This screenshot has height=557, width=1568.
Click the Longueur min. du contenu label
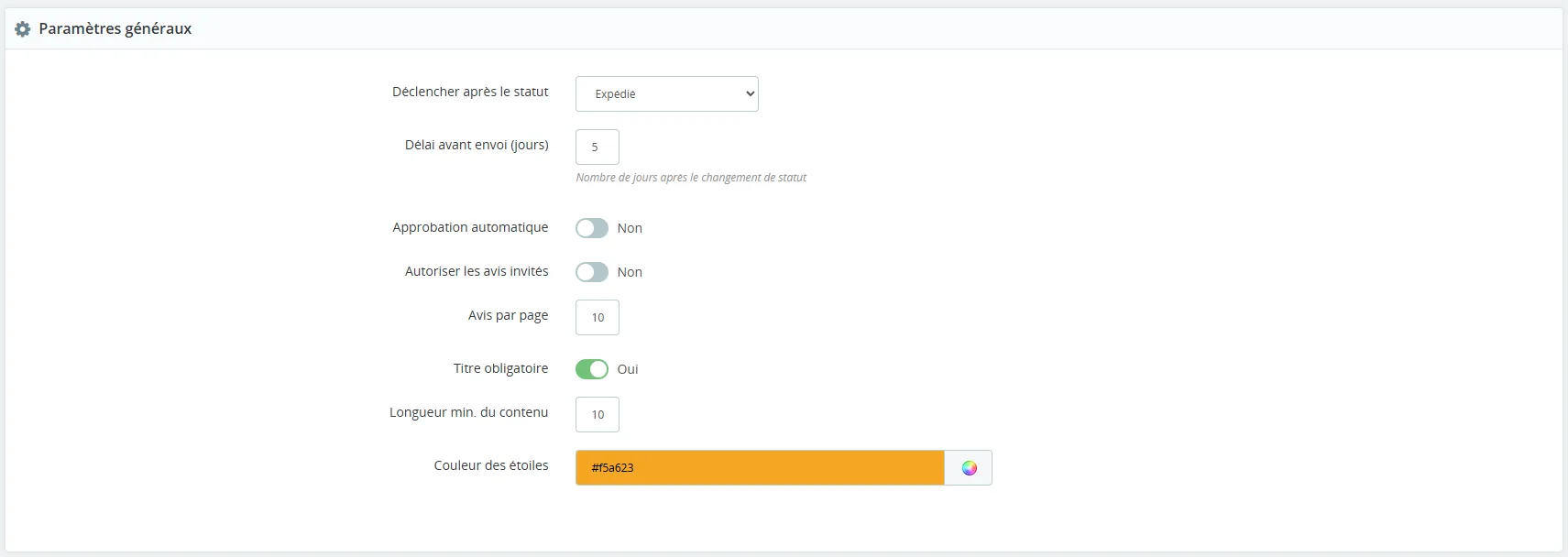(x=468, y=412)
